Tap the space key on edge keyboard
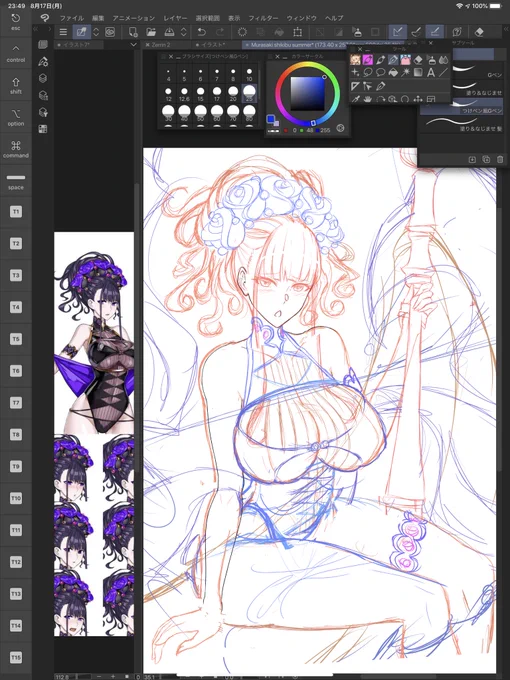Image resolution: width=510 pixels, height=680 pixels. coord(16,181)
